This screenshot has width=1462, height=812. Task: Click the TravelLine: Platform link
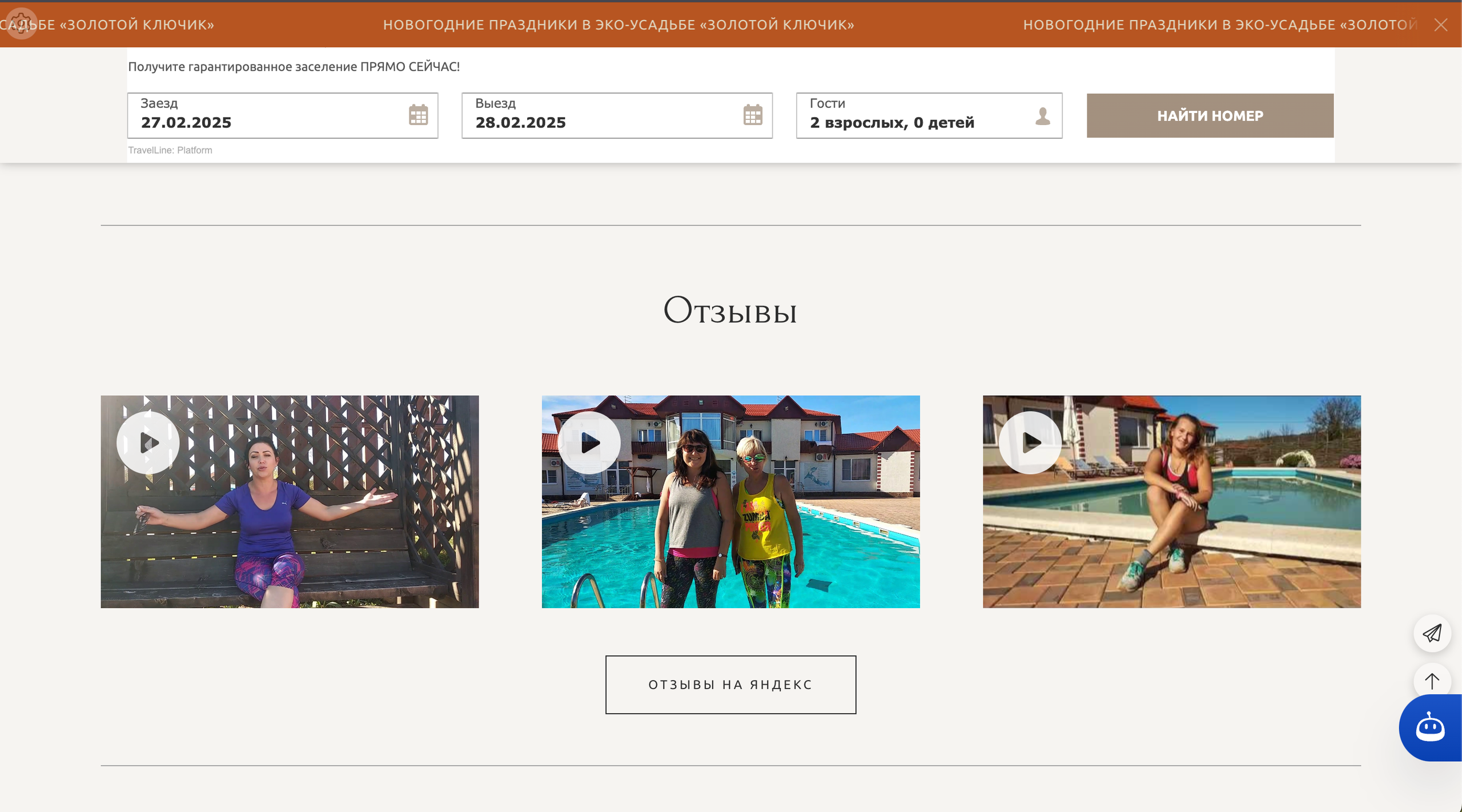[170, 150]
